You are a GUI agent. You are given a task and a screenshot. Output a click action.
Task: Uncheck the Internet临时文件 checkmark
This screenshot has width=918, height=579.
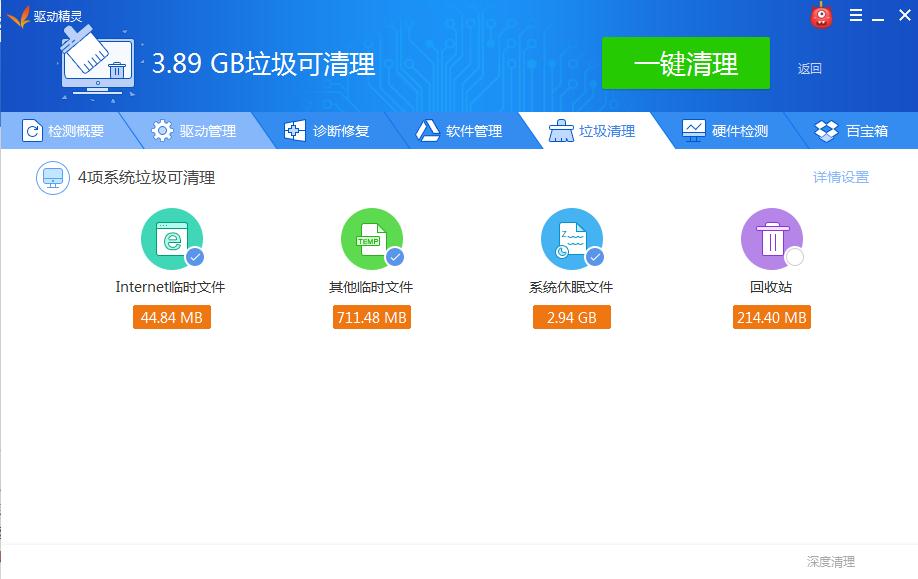pos(195,256)
